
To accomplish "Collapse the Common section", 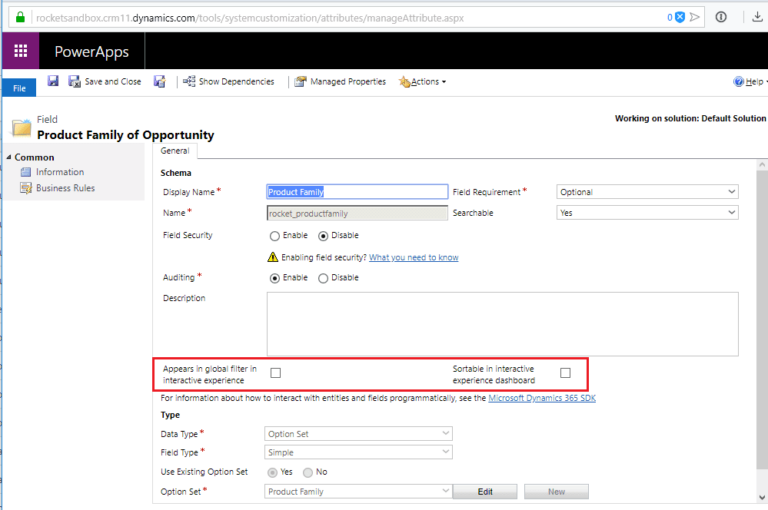I will [x=9, y=157].
